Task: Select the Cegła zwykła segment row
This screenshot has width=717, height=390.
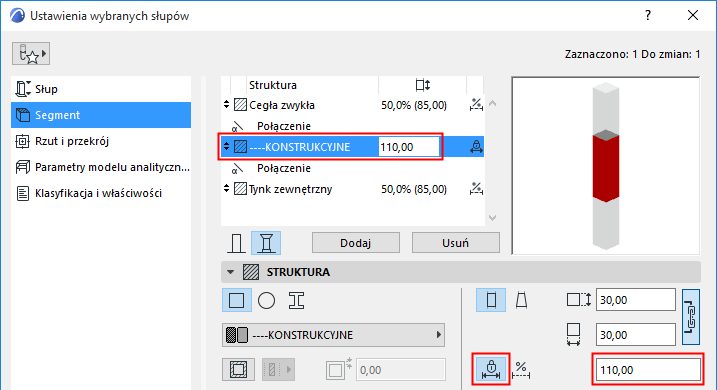Action: pos(352,105)
